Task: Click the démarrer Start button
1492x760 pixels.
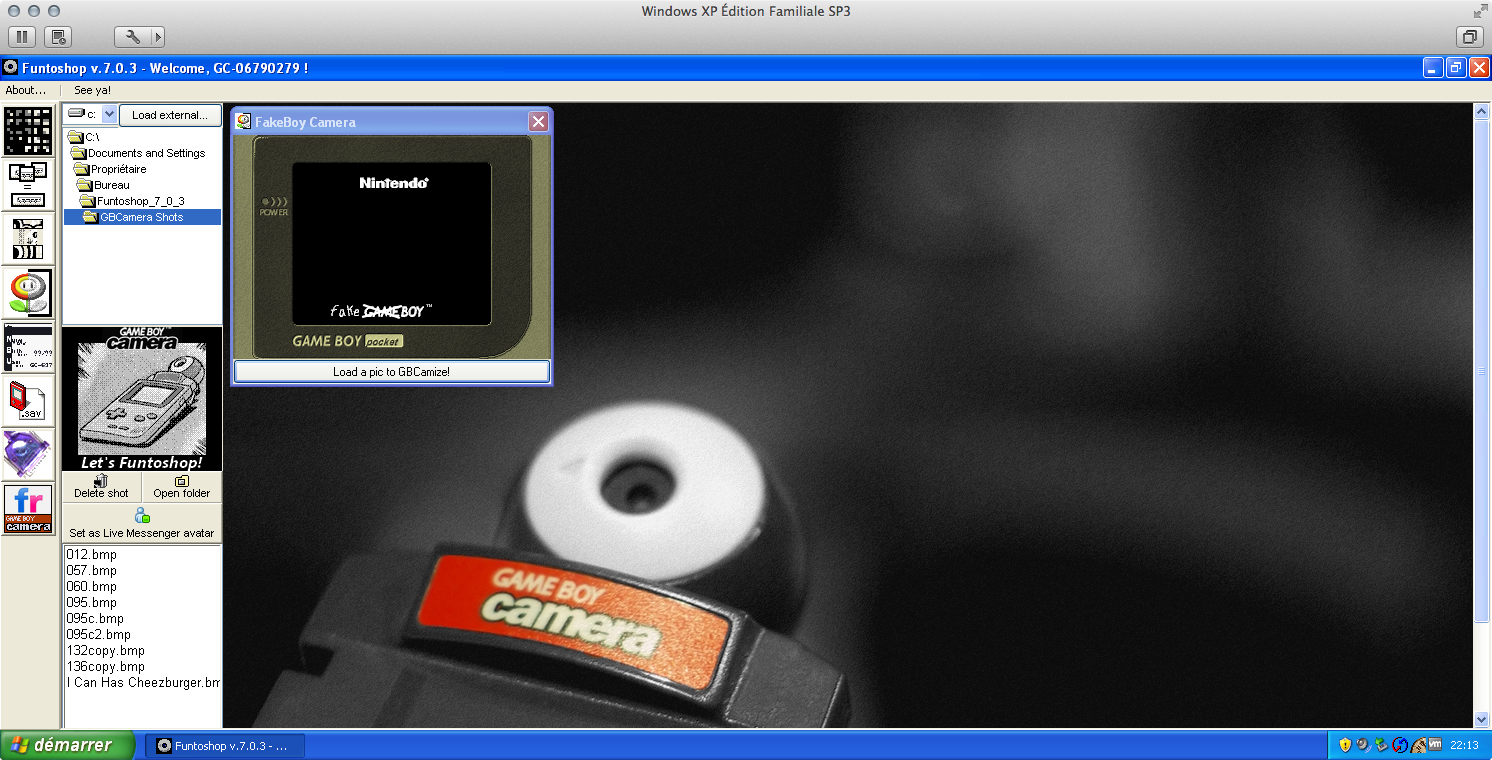Action: (x=67, y=745)
